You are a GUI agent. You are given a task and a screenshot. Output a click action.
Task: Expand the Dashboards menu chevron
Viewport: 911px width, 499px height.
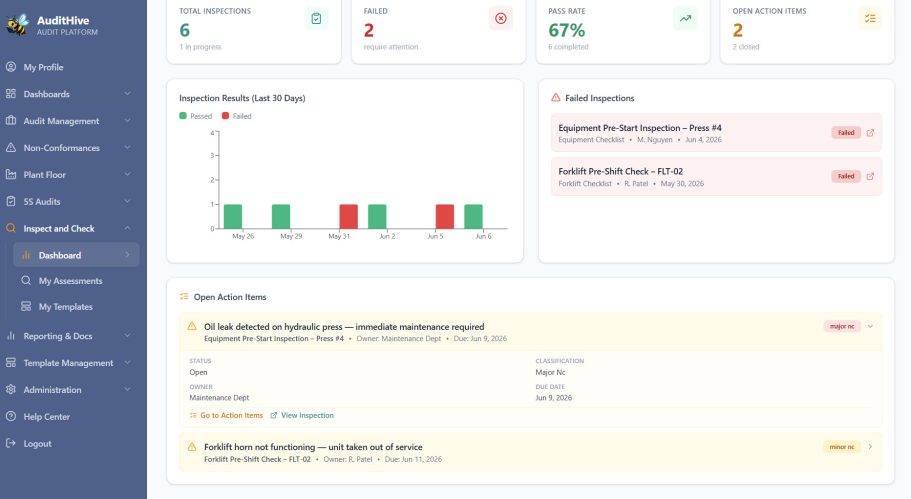(x=127, y=94)
